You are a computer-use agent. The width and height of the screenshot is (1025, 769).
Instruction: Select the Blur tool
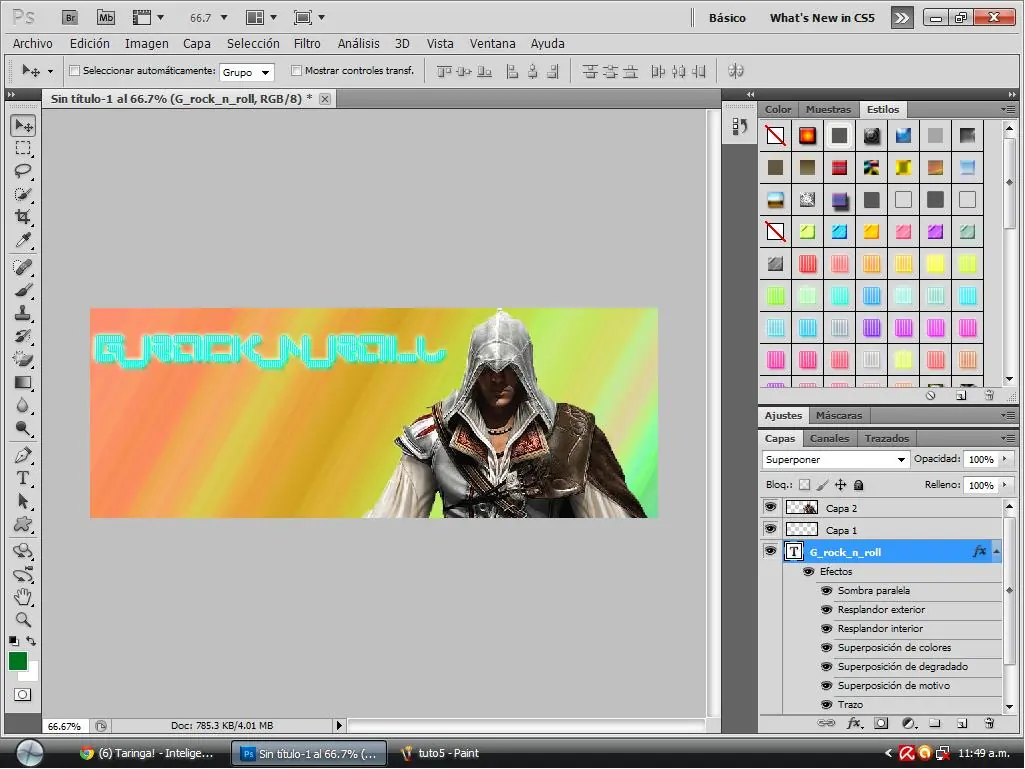pos(24,405)
